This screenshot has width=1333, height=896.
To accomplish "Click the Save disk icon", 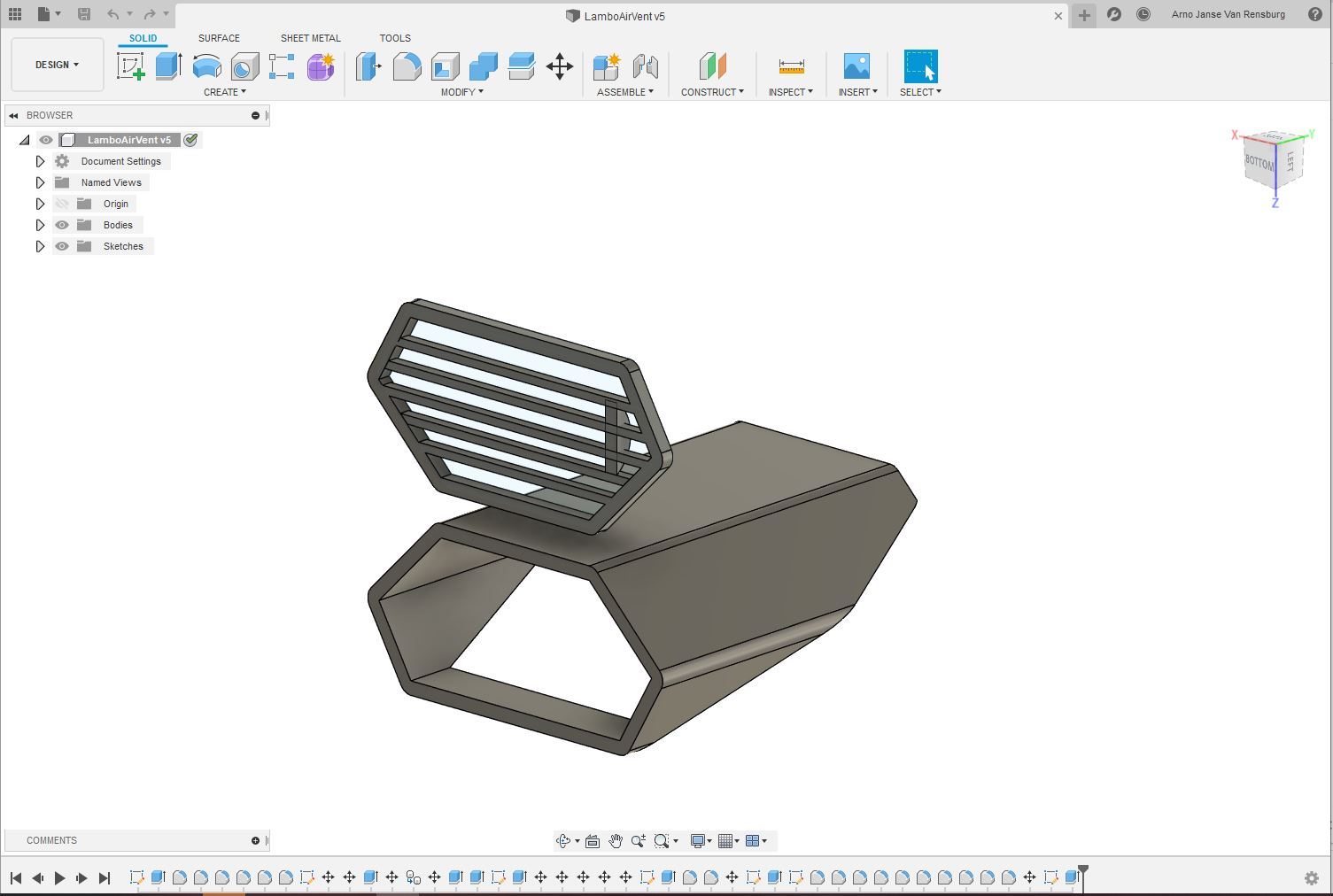I will [84, 14].
